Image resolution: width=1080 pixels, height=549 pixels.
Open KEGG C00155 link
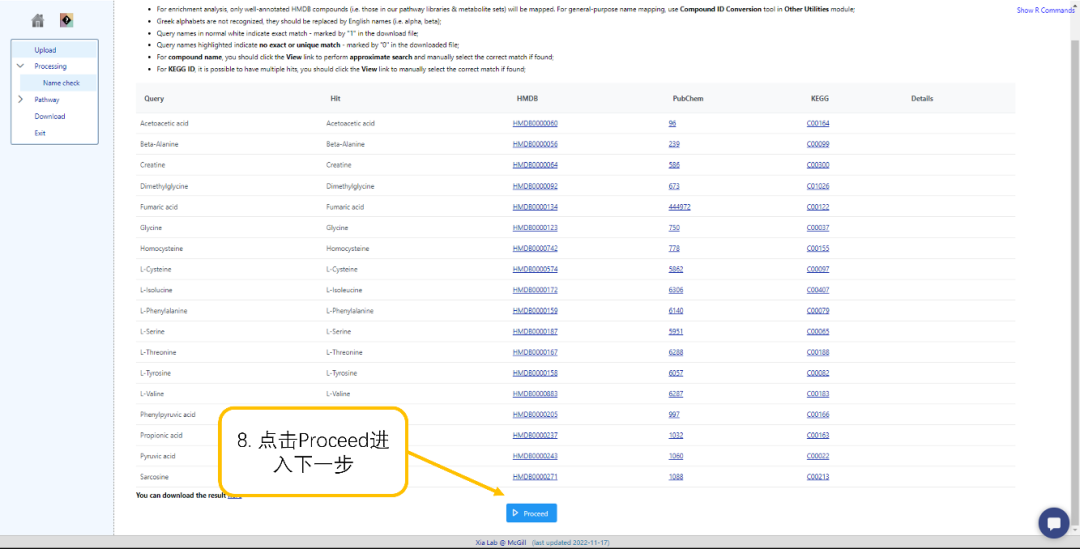[x=818, y=248]
